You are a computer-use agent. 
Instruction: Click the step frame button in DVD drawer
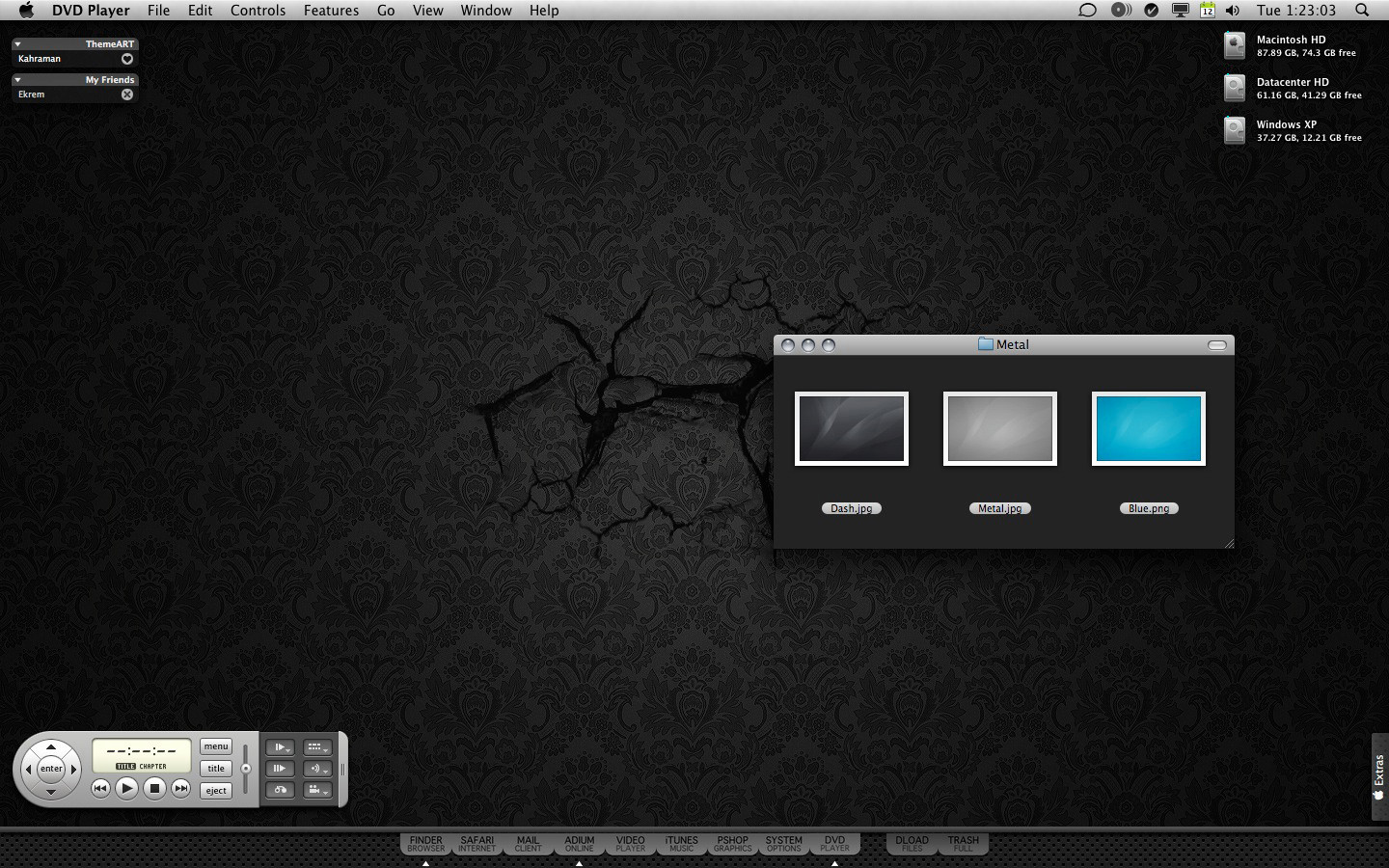(x=280, y=769)
